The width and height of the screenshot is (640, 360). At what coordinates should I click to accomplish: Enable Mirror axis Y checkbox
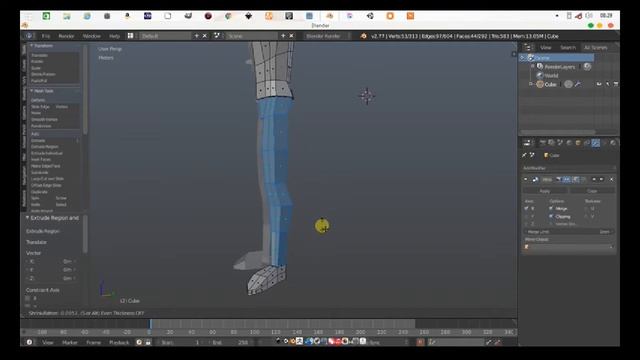tap(527, 216)
